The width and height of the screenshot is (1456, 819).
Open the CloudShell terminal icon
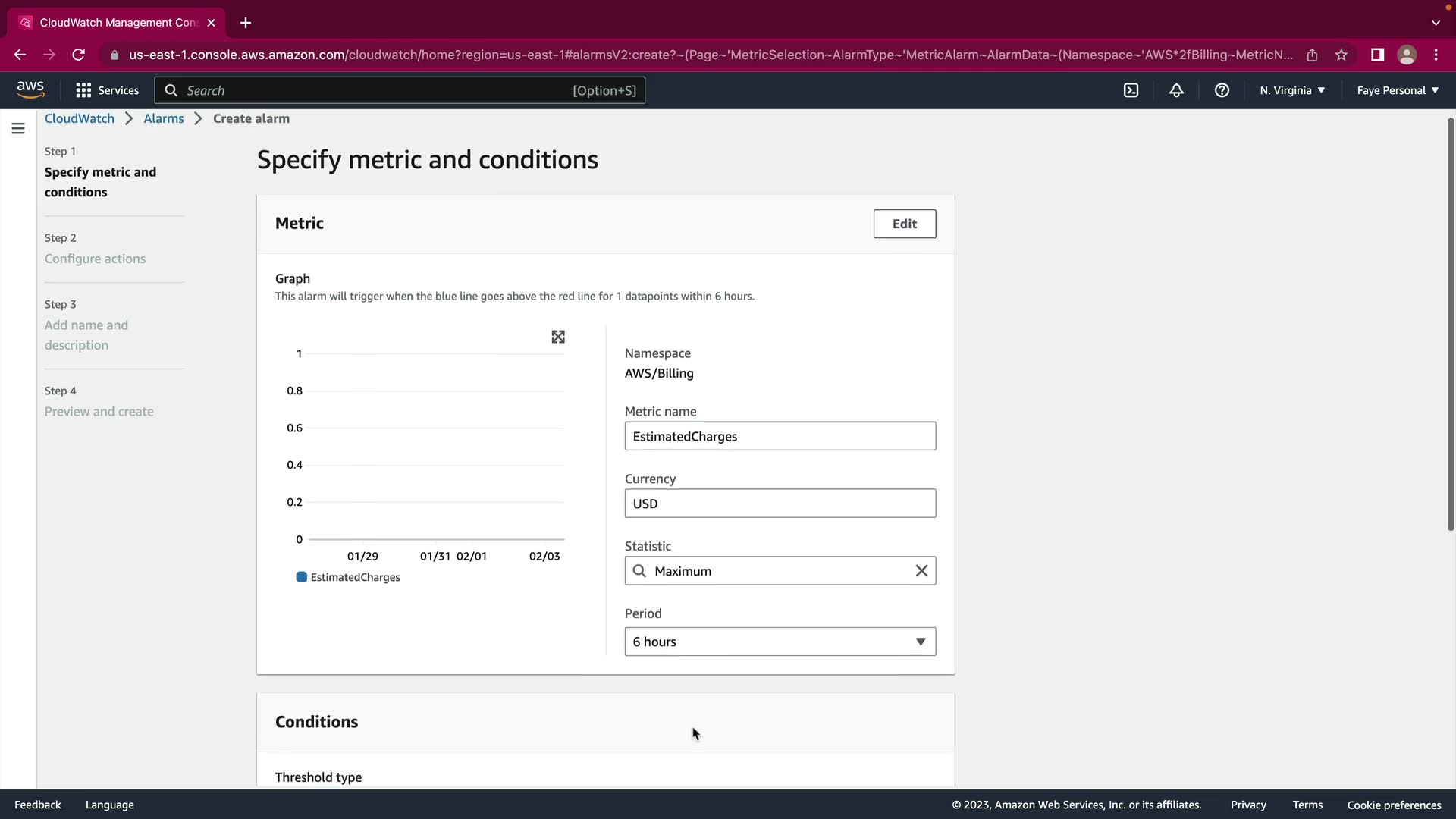coord(1131,90)
